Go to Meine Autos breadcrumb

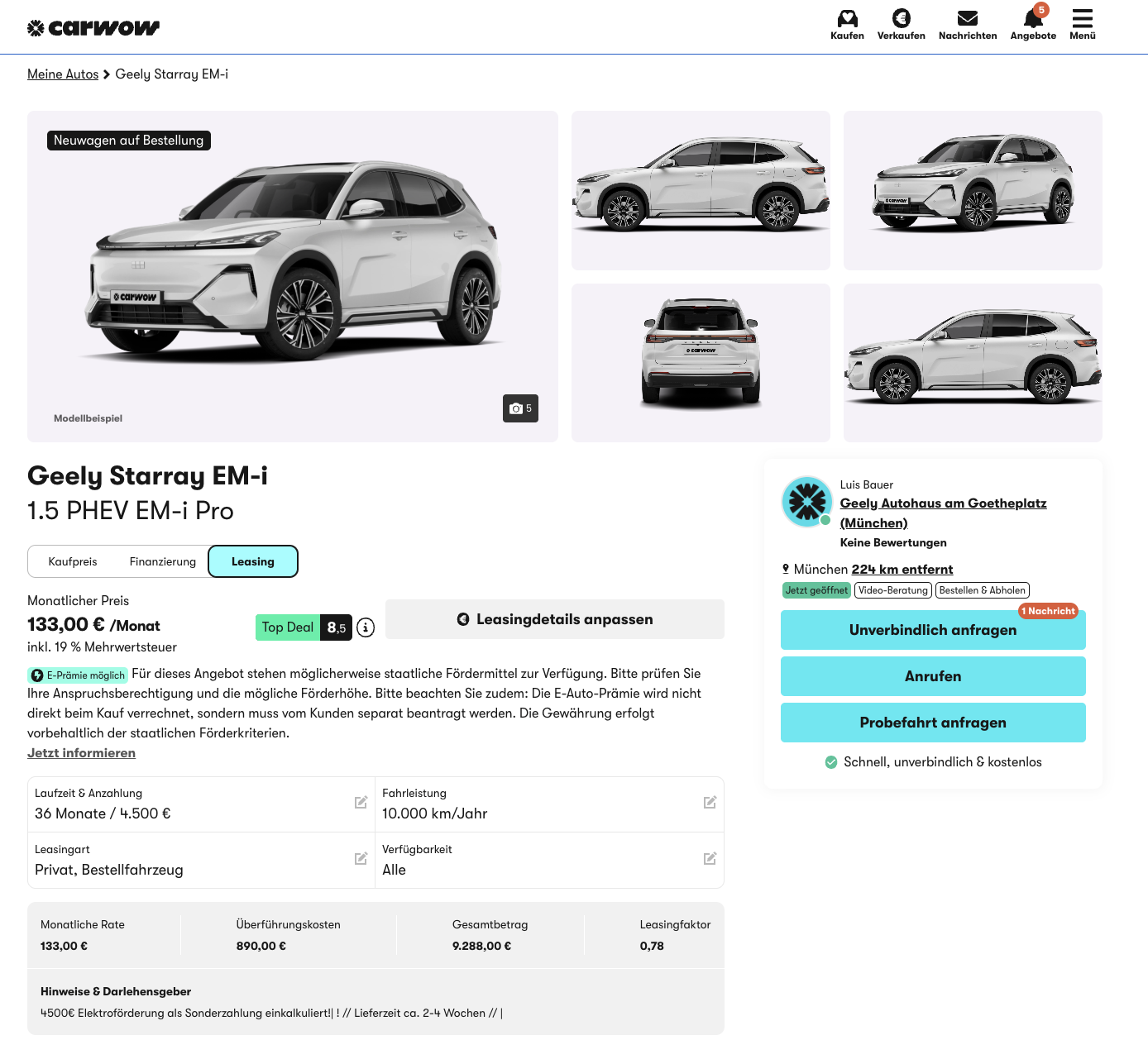tap(63, 74)
